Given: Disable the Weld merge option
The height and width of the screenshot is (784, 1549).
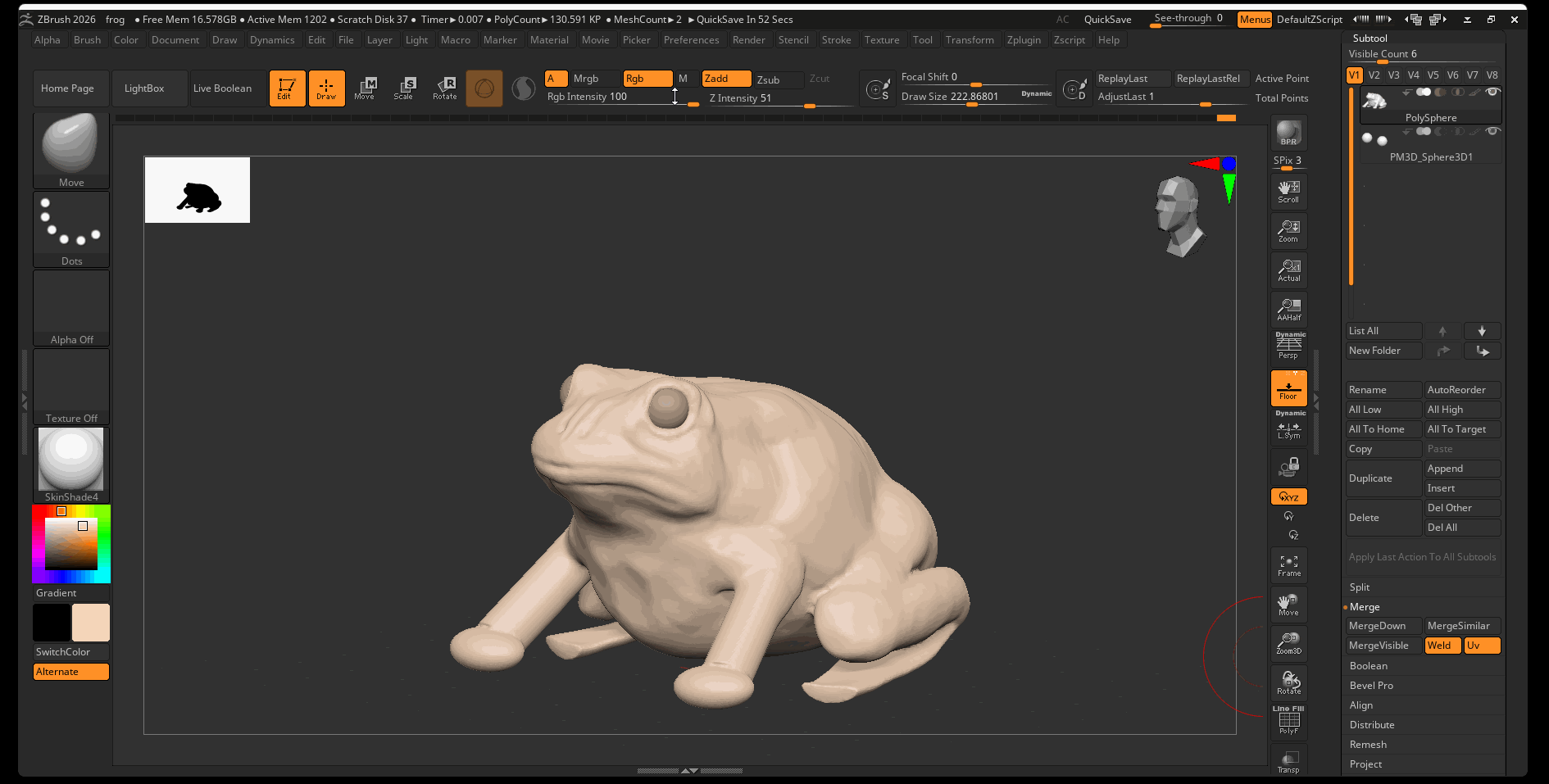Looking at the screenshot, I should click(x=1442, y=646).
